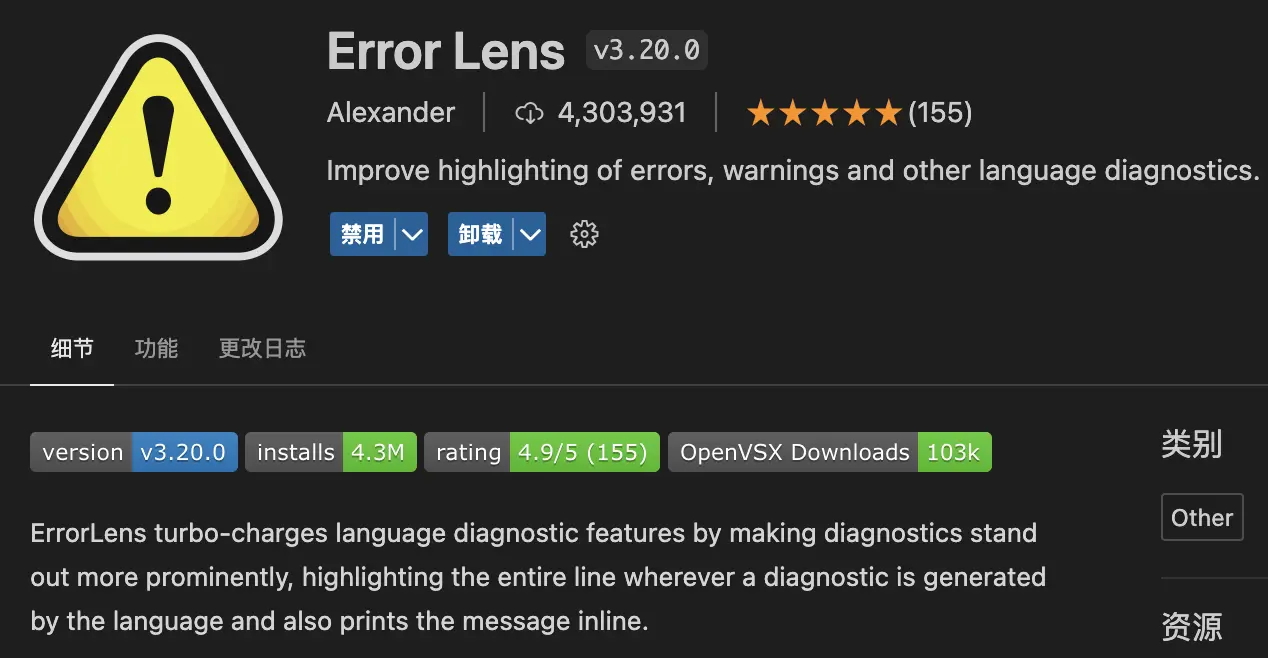Open the 更改日志 tab
This screenshot has width=1268, height=658.
click(262, 348)
